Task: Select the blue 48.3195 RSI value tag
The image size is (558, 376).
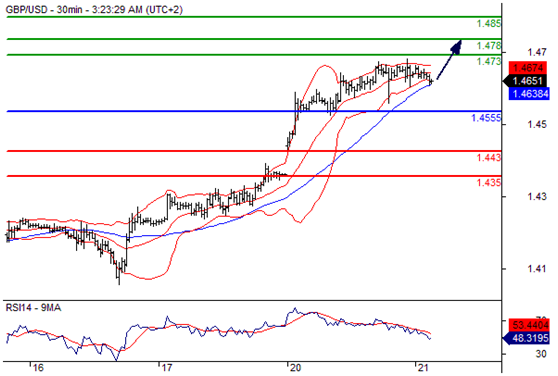Action: coord(526,338)
